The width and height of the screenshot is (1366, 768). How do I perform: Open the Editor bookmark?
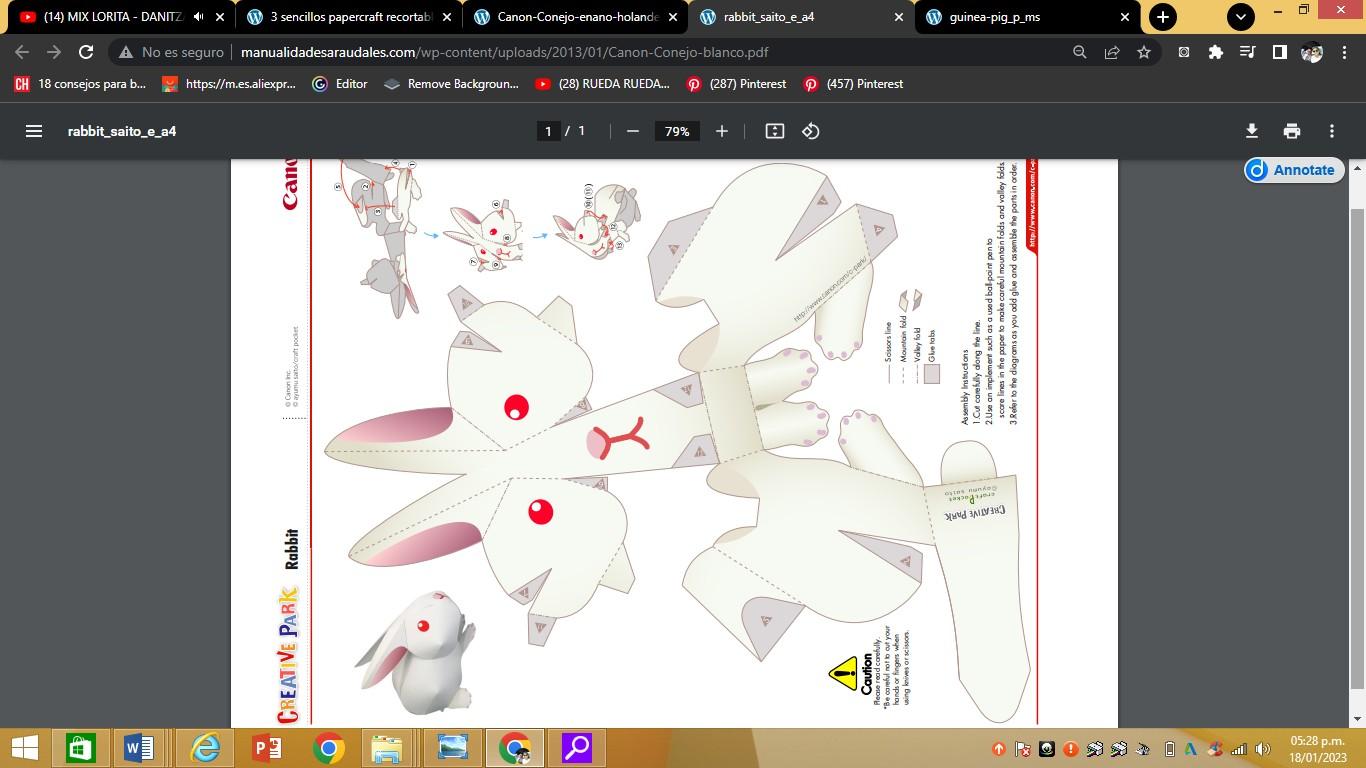[x=340, y=84]
